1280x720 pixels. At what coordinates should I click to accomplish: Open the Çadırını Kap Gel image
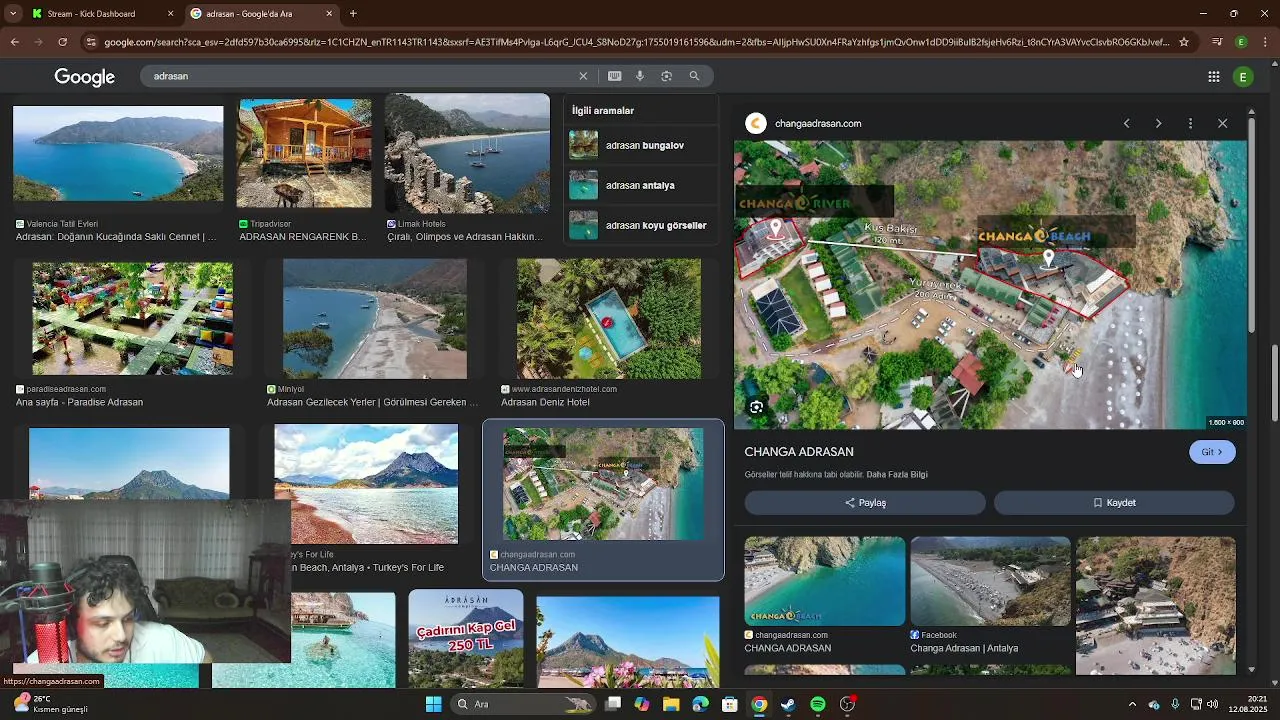click(x=465, y=637)
